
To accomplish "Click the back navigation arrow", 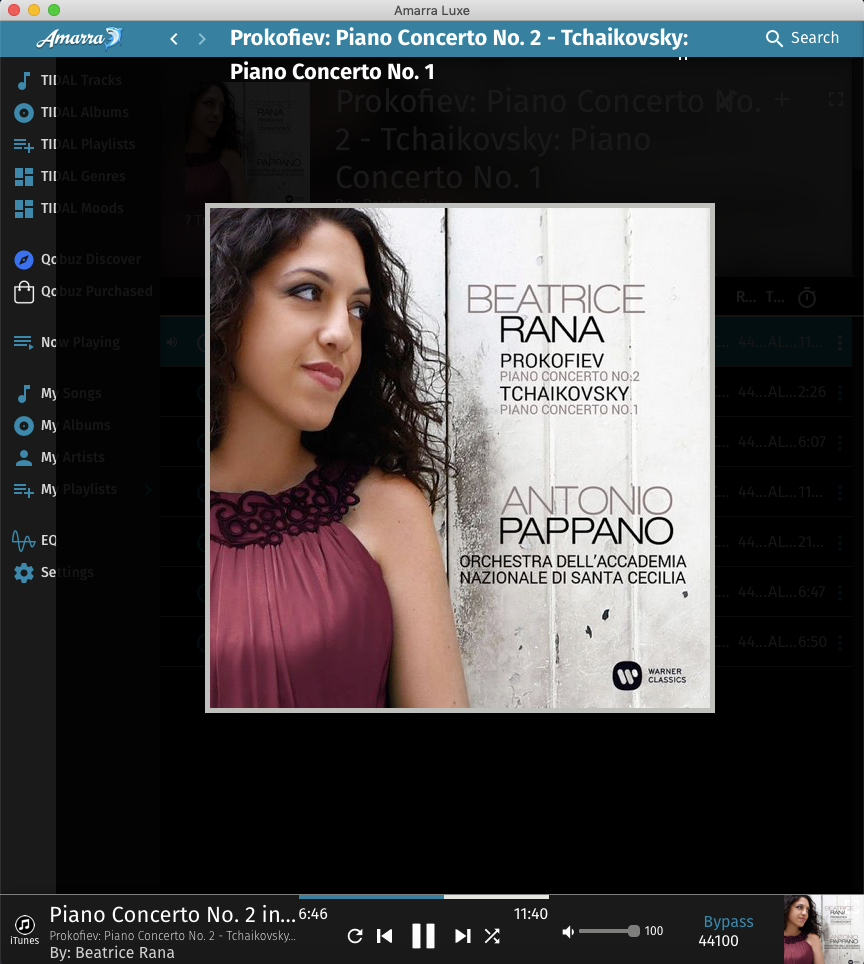I will (x=174, y=39).
